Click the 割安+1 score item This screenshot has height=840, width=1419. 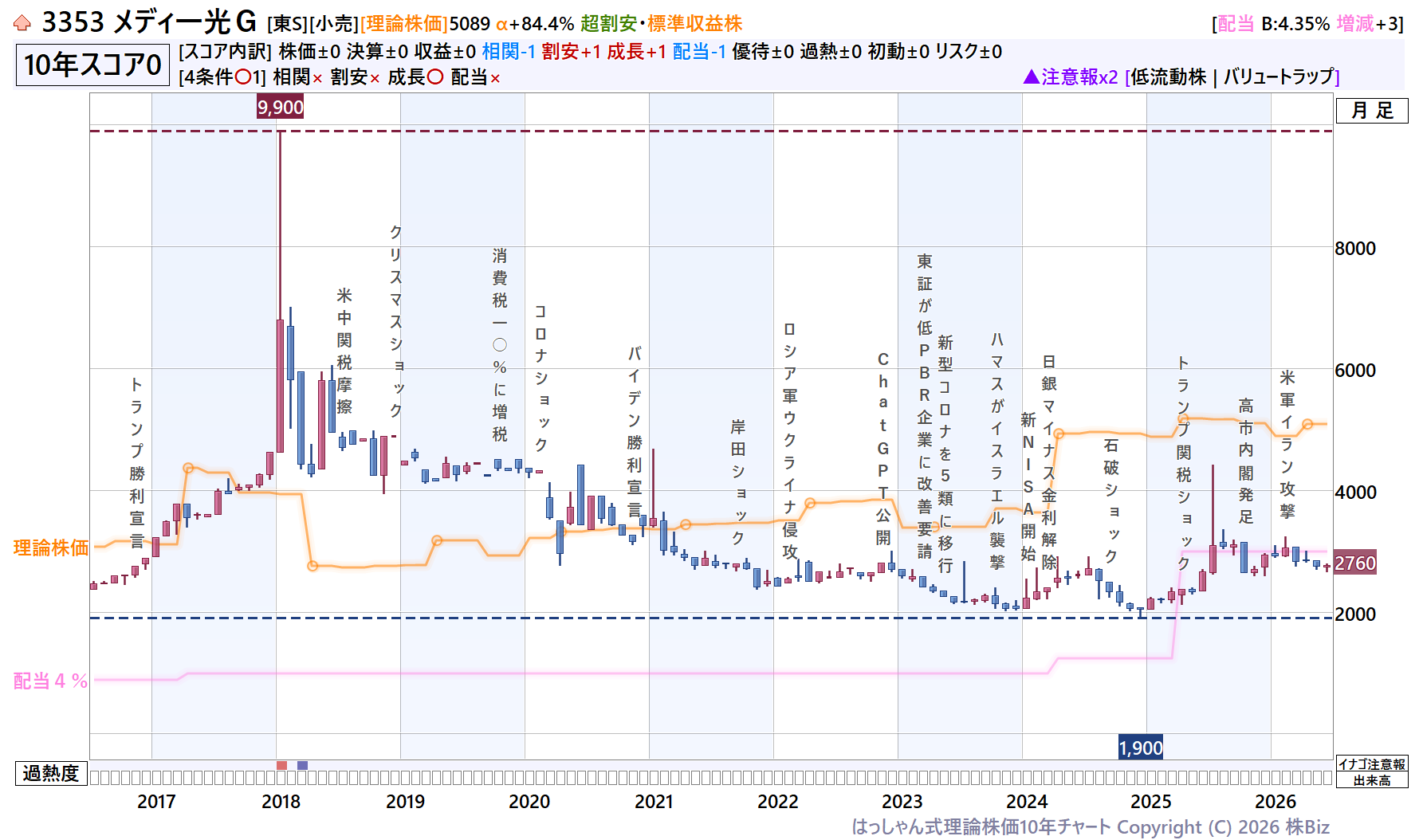click(x=572, y=52)
